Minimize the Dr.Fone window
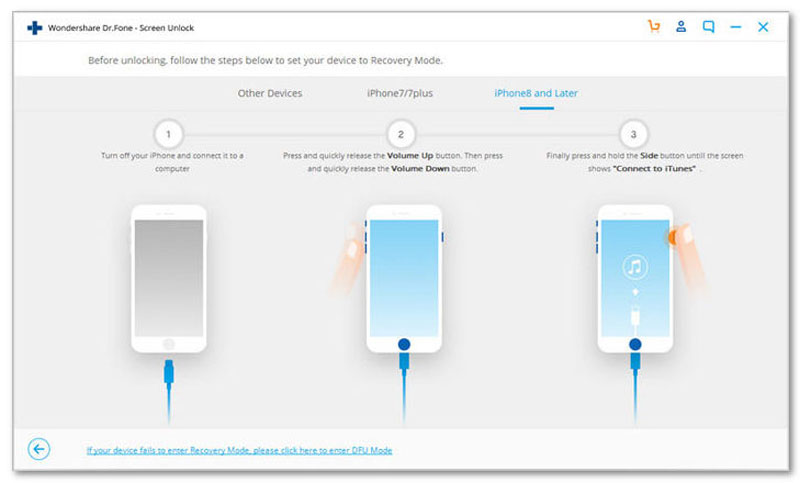The height and width of the screenshot is (483, 800). (735, 27)
